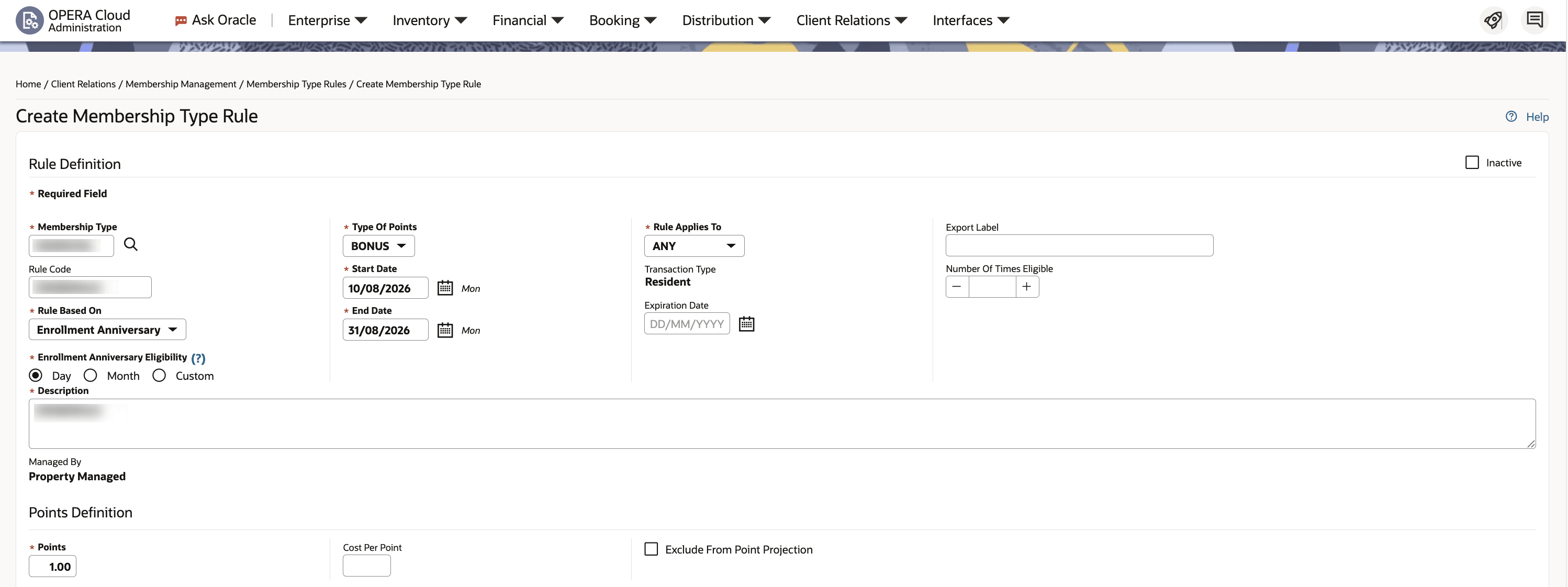Navigate to Membership Management breadcrumb
The height and width of the screenshot is (587, 1568).
coord(181,84)
